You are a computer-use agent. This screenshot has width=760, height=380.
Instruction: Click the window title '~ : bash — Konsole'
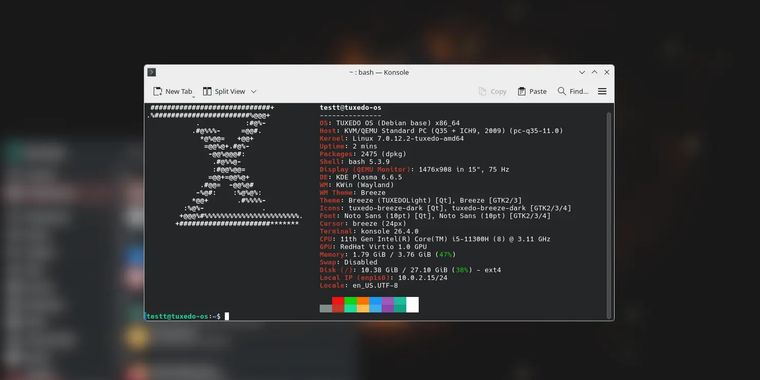379,72
